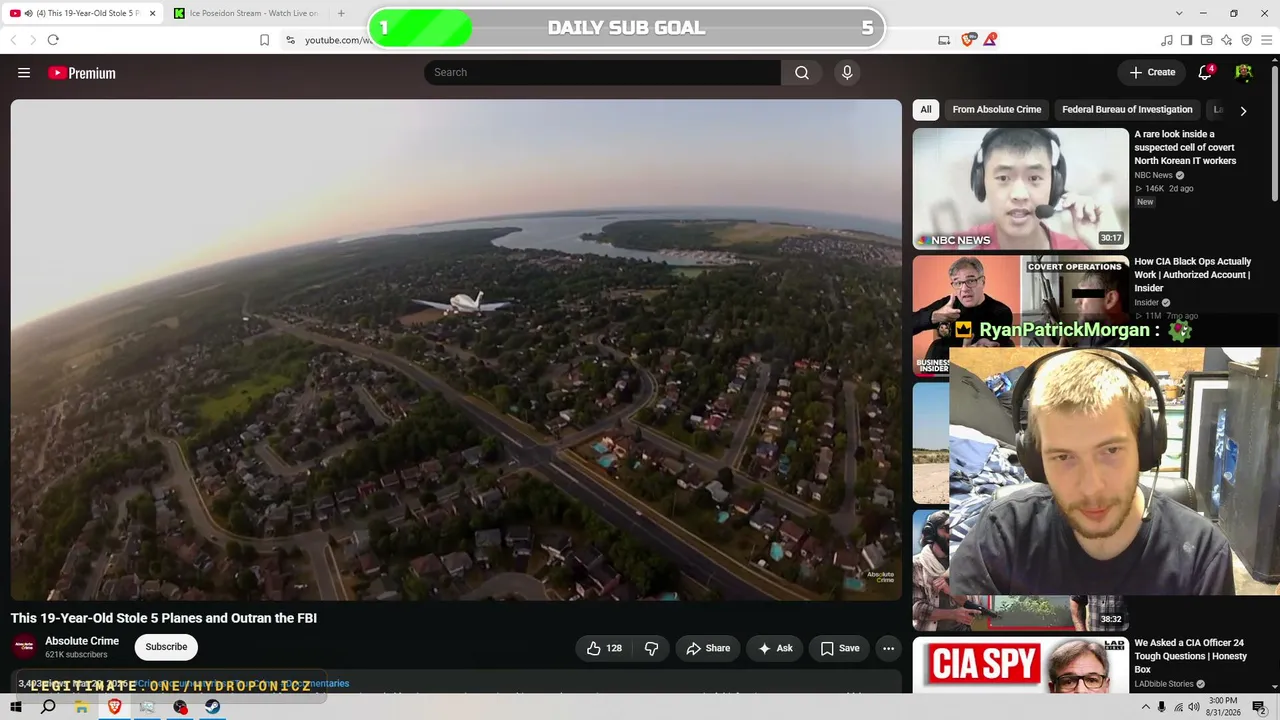
Task: Open the YouTube guide hamburger menu
Action: coord(24,73)
